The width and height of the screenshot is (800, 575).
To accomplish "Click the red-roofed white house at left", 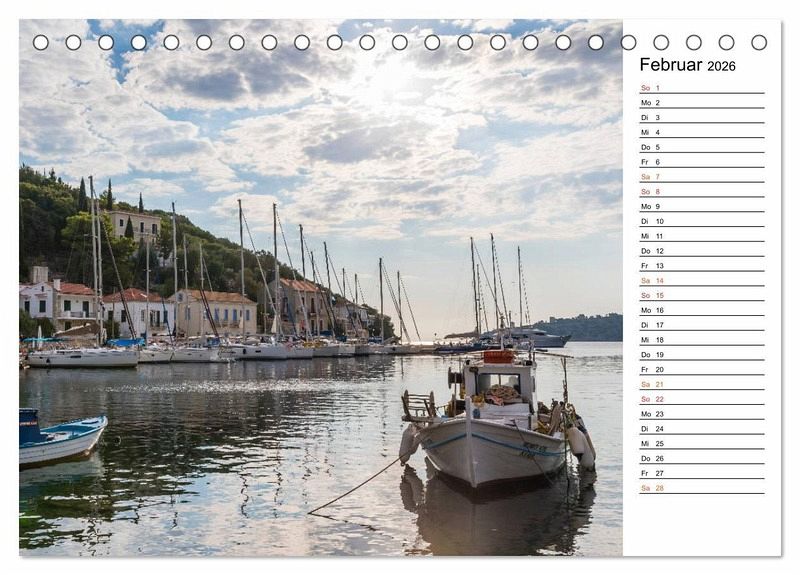I will tap(60, 300).
